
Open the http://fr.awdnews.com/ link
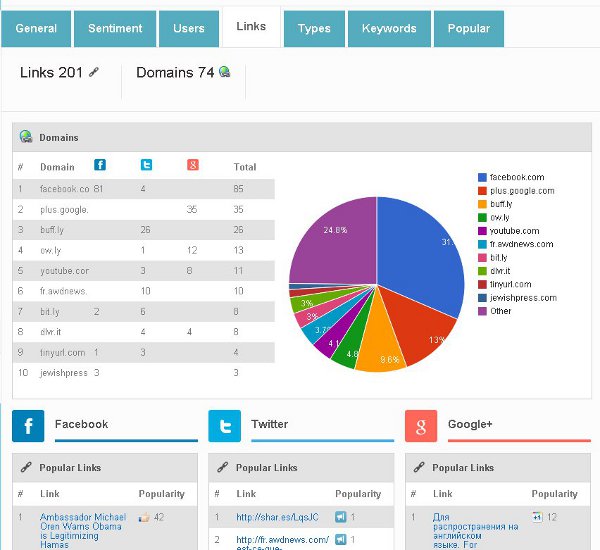(282, 543)
